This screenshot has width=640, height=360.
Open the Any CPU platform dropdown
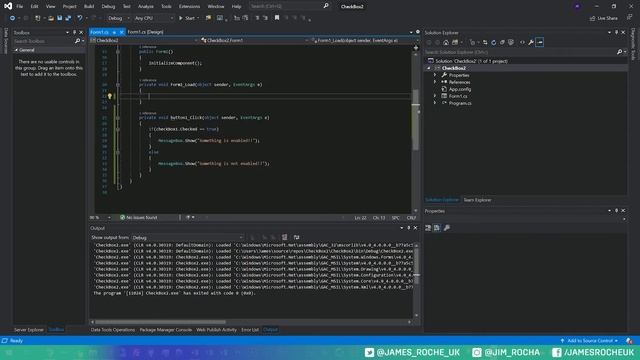[x=153, y=18]
